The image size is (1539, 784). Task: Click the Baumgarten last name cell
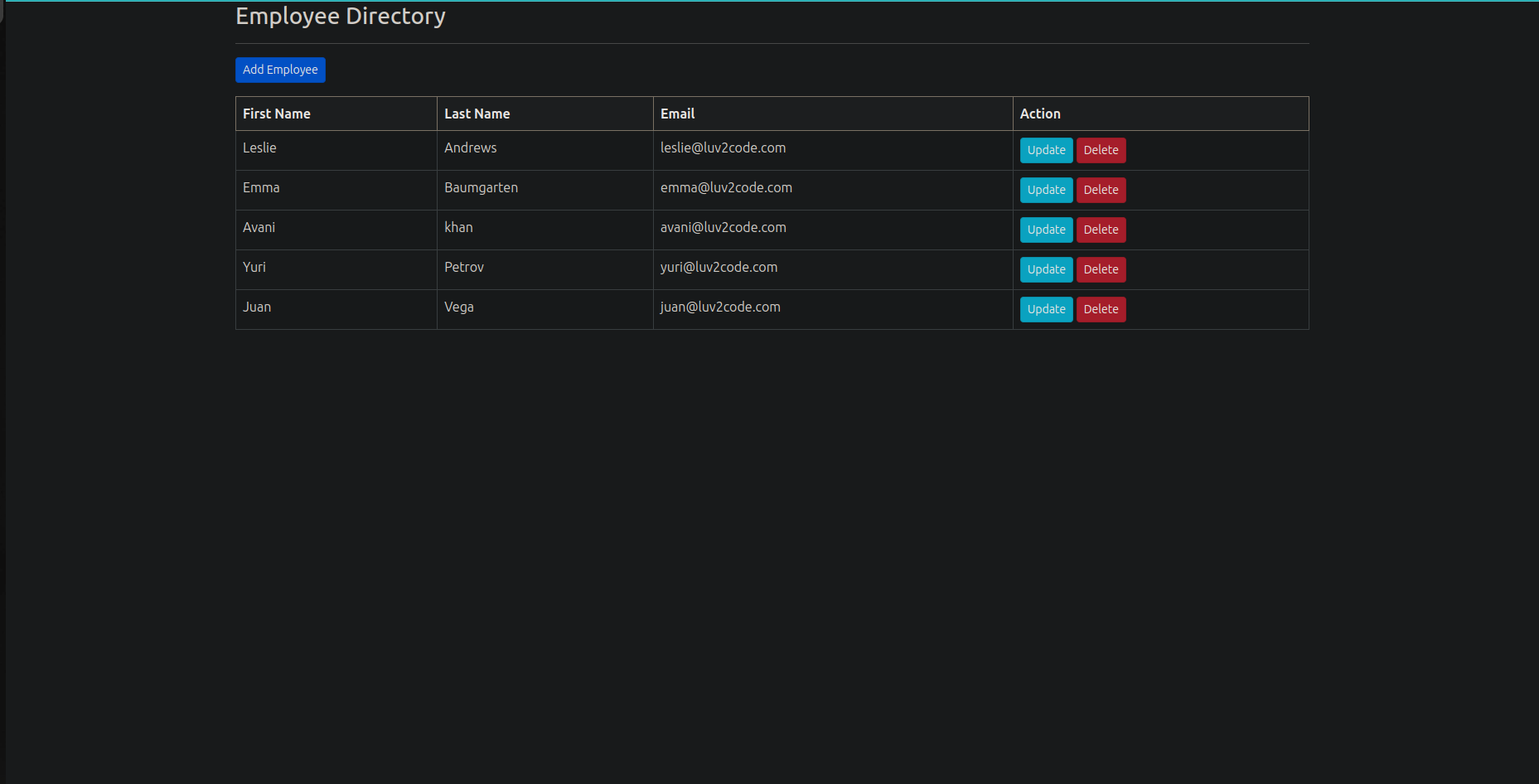pos(481,187)
